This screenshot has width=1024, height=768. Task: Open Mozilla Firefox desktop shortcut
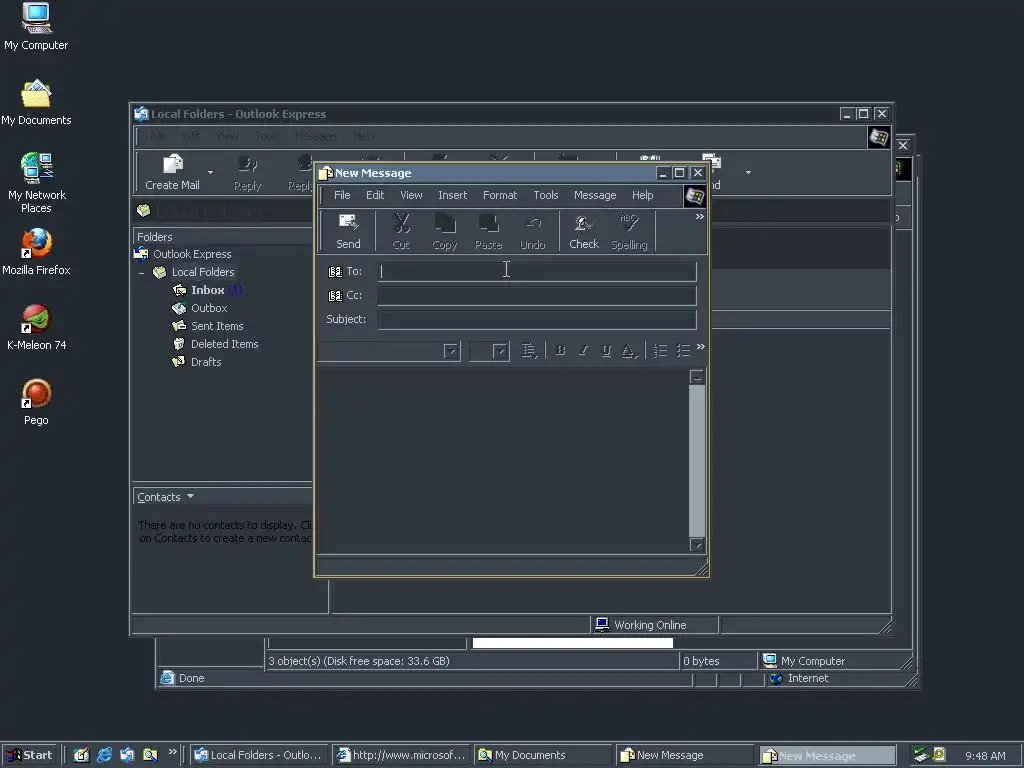point(37,251)
